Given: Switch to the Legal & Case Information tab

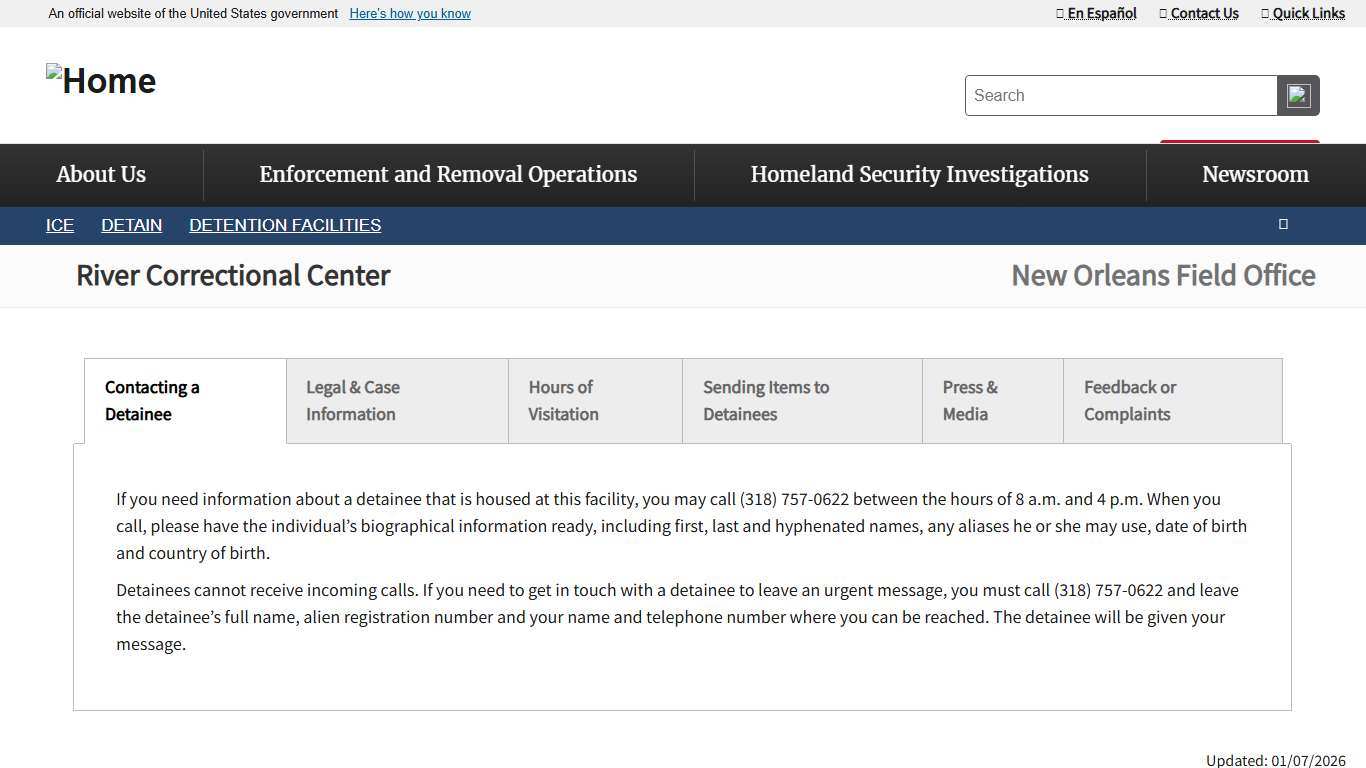Looking at the screenshot, I should pos(396,400).
